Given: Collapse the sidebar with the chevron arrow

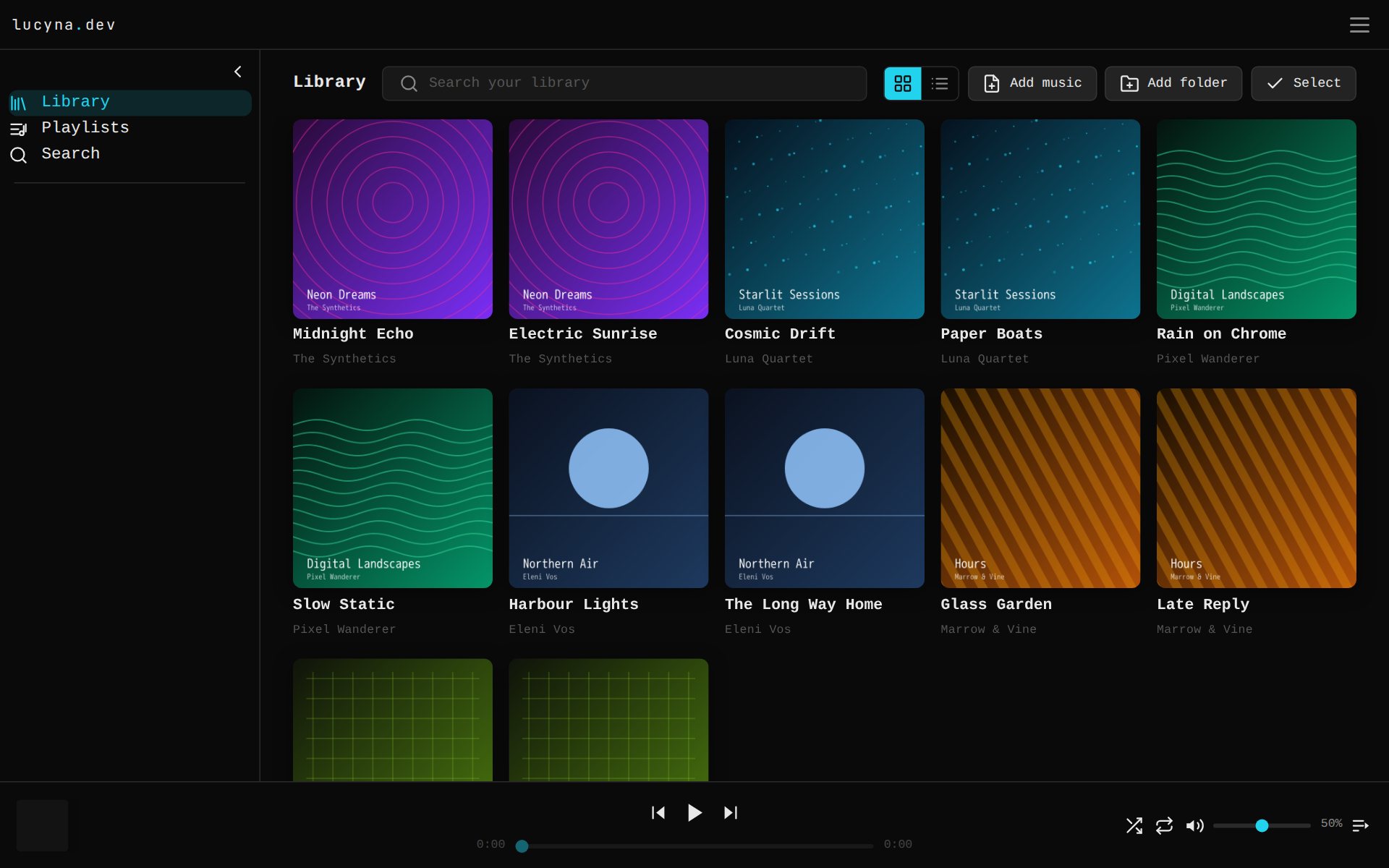Looking at the screenshot, I should click(x=238, y=72).
